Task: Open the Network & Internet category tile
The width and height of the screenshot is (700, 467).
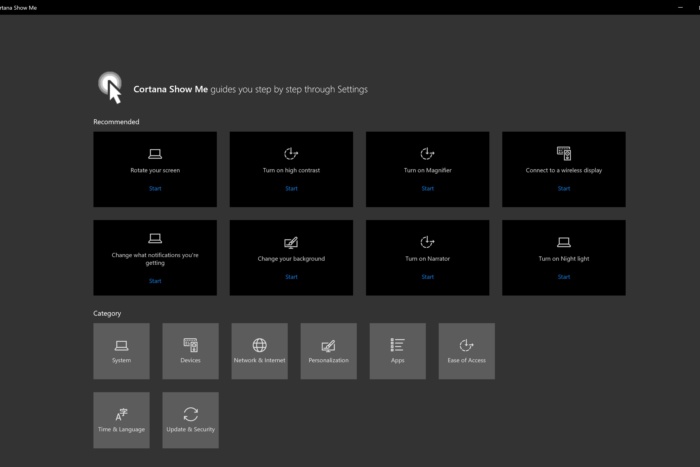Action: coord(259,351)
